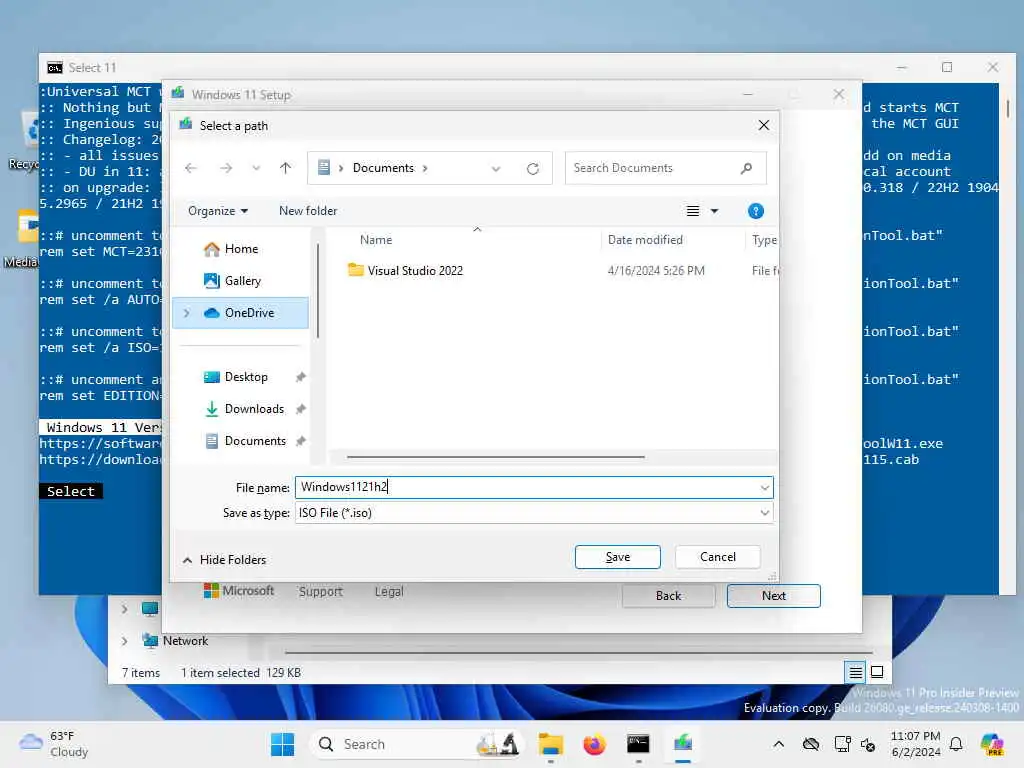This screenshot has width=1024, height=768.
Task: Click the Documents breadcrumb in address bar
Action: [383, 168]
